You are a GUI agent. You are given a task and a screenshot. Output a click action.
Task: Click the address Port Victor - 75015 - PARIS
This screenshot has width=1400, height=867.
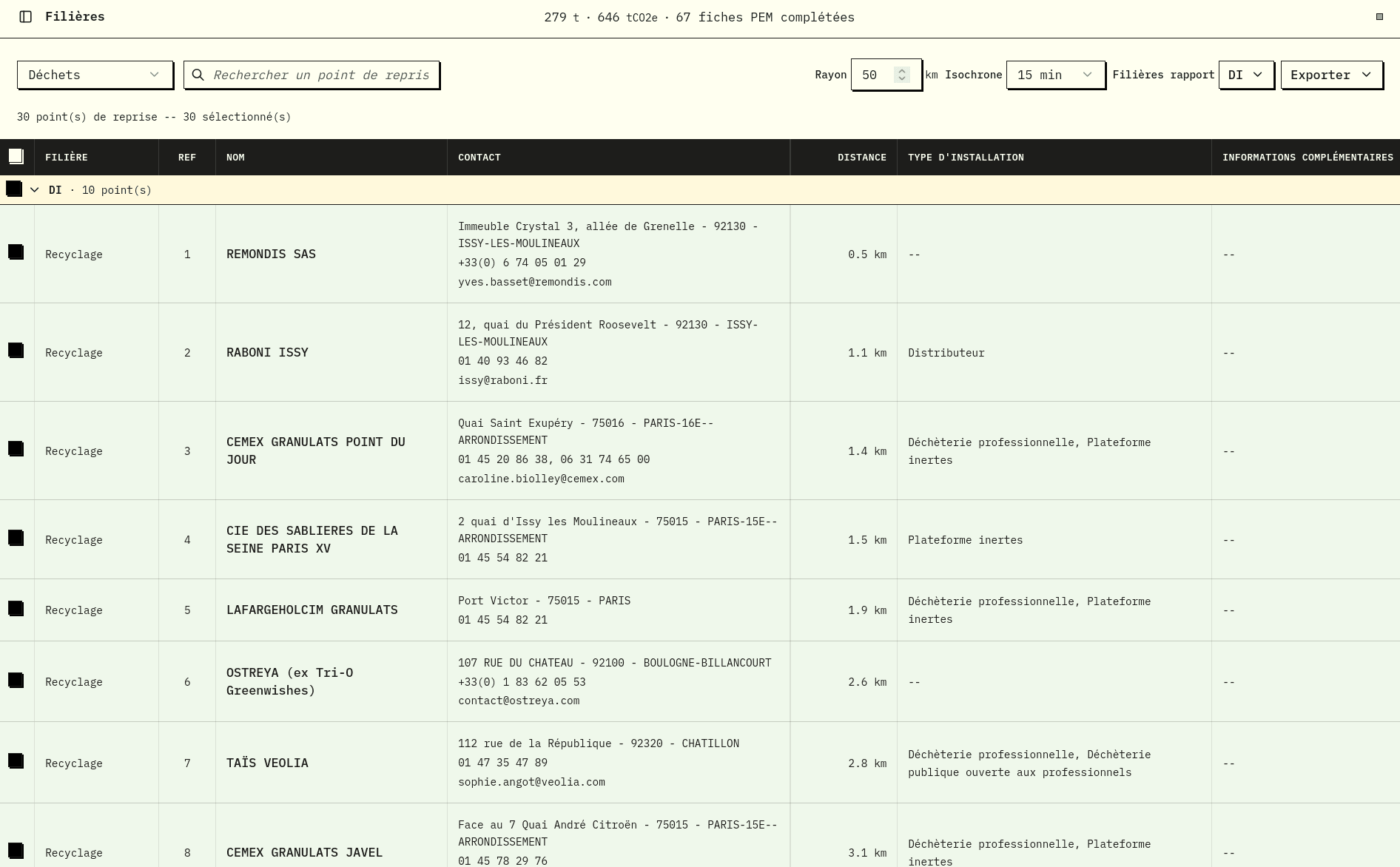[x=545, y=601]
